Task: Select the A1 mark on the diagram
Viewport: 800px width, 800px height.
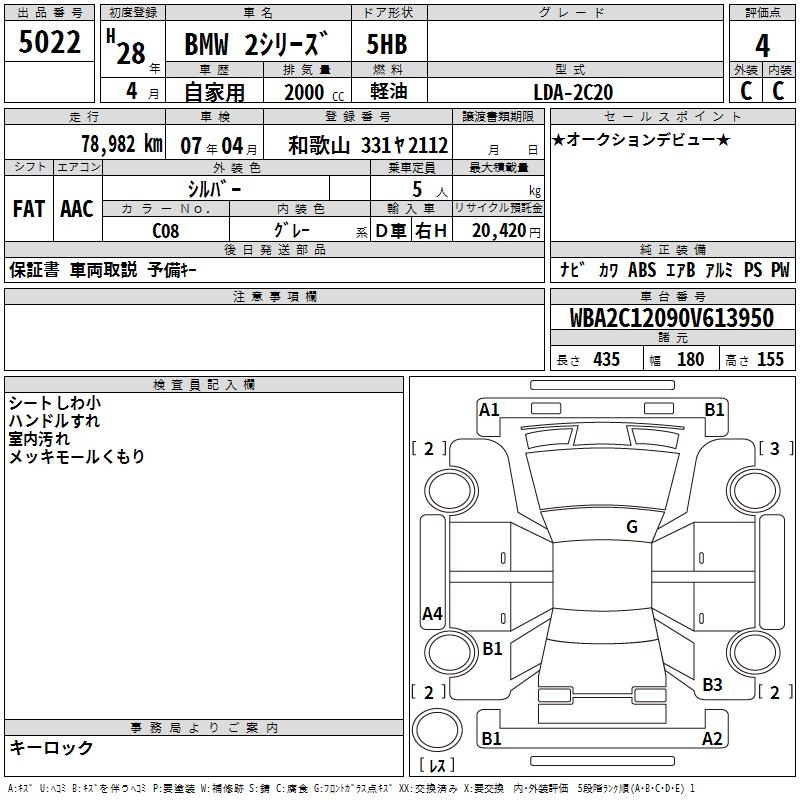Action: 489,410
